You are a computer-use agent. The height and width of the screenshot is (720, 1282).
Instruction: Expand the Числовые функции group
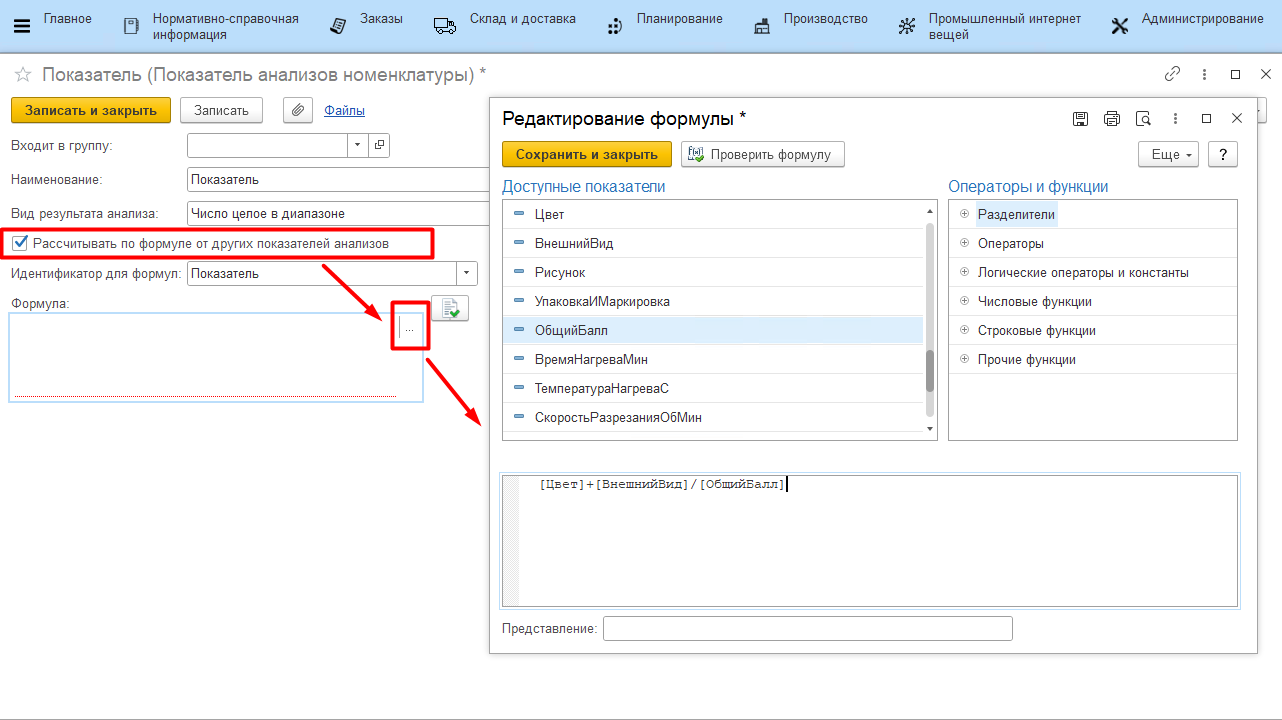tap(965, 301)
